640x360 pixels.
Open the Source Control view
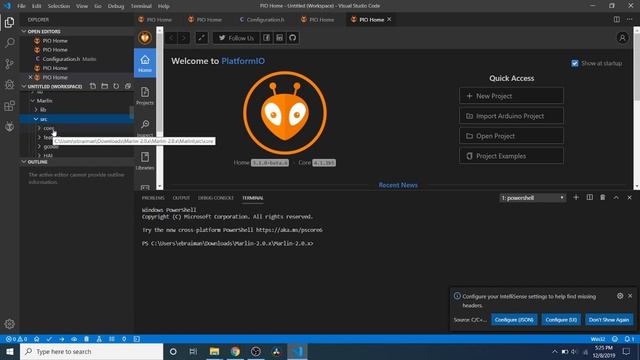(9, 64)
